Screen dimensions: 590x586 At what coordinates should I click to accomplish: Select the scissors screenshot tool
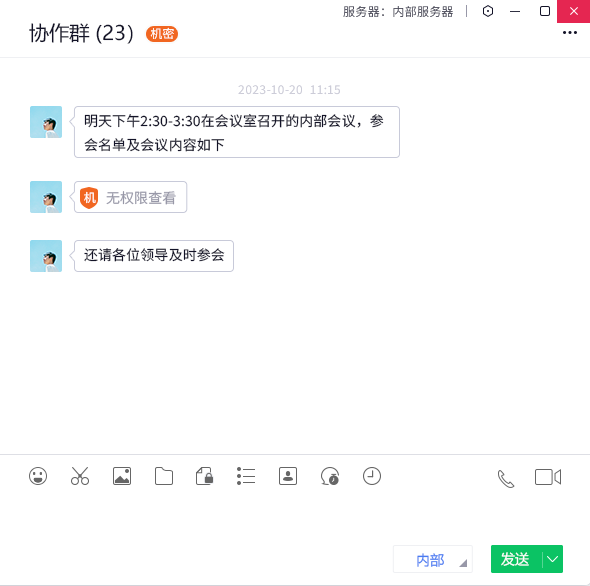point(80,476)
